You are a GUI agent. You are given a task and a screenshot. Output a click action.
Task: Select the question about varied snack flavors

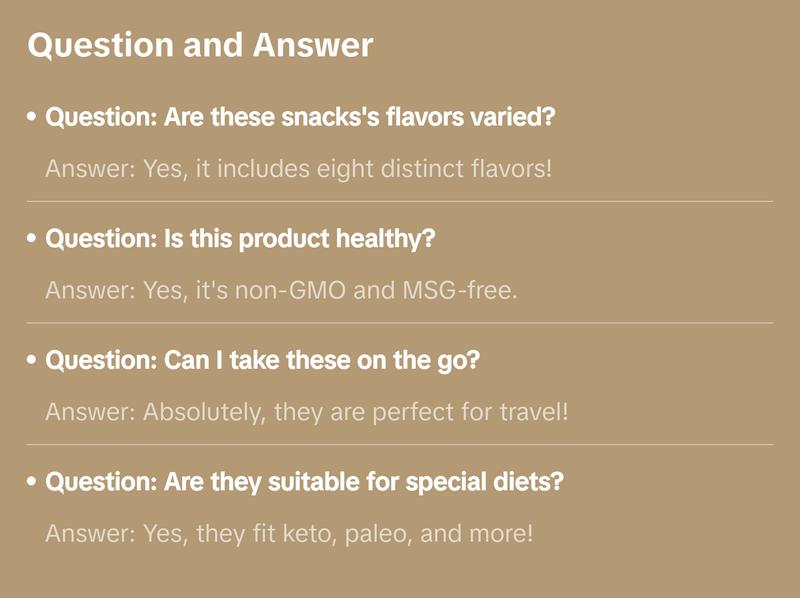300,118
